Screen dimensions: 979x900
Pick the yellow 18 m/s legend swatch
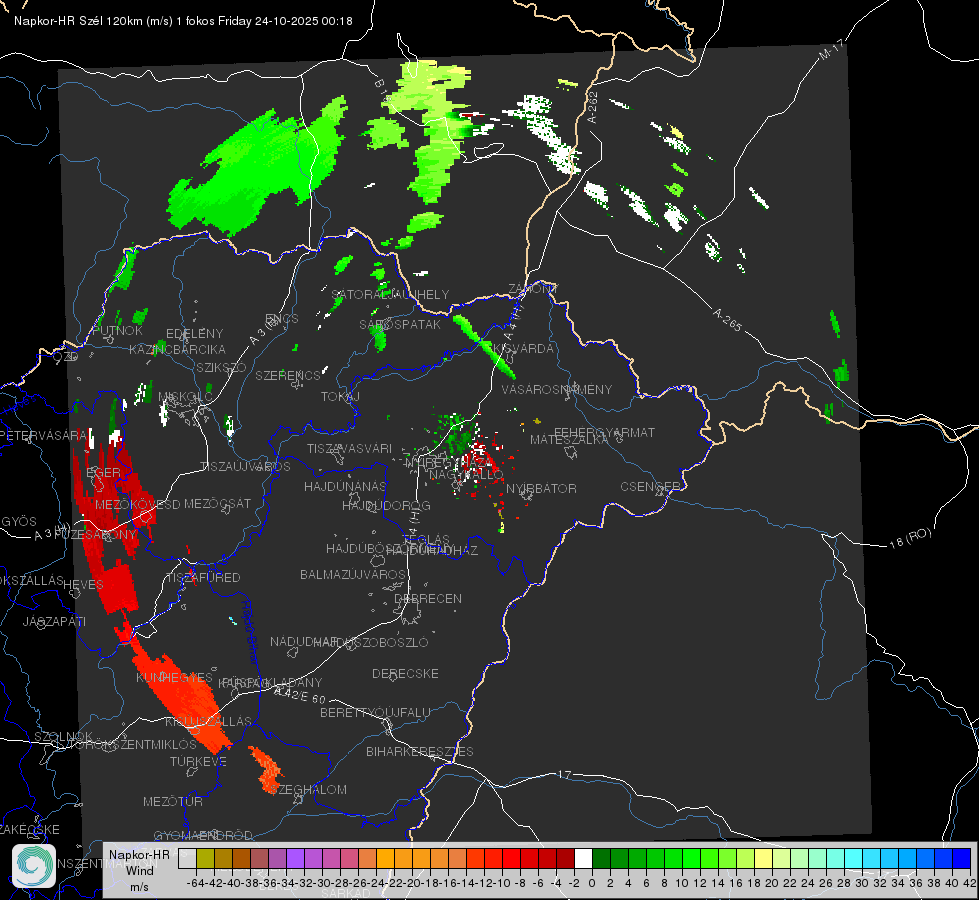[x=764, y=859]
